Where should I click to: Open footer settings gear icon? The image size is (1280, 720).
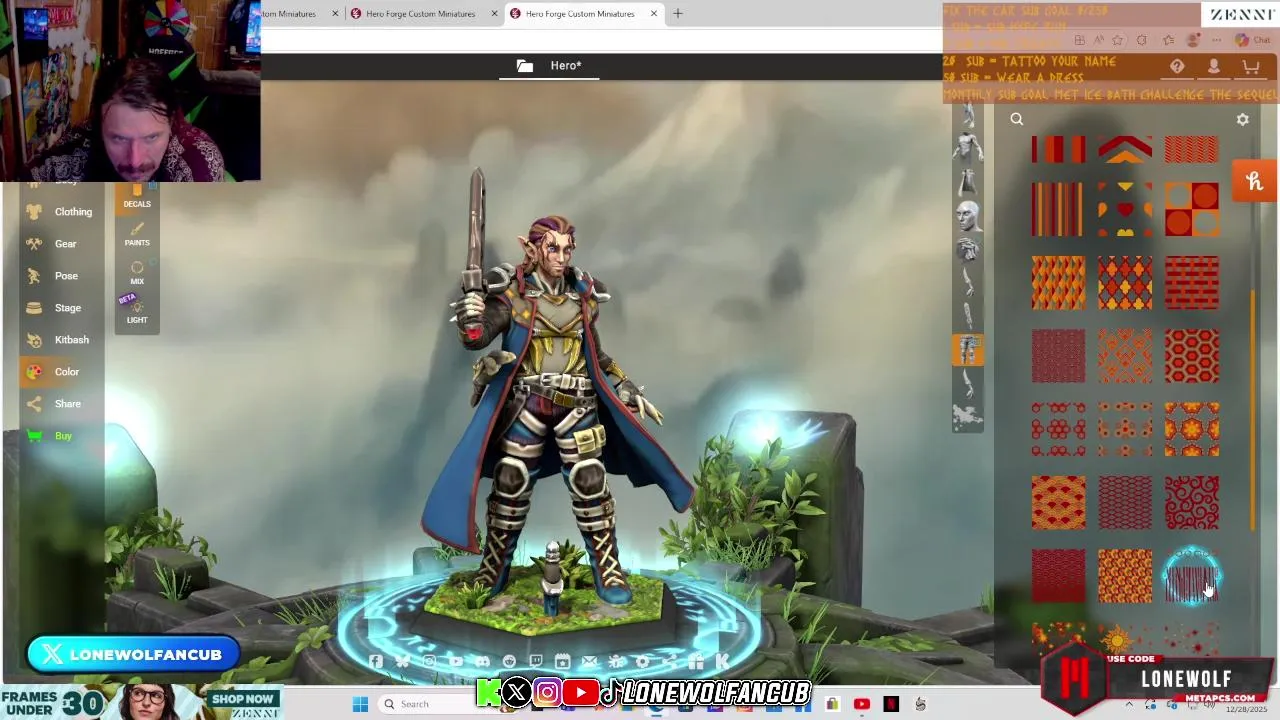642,661
